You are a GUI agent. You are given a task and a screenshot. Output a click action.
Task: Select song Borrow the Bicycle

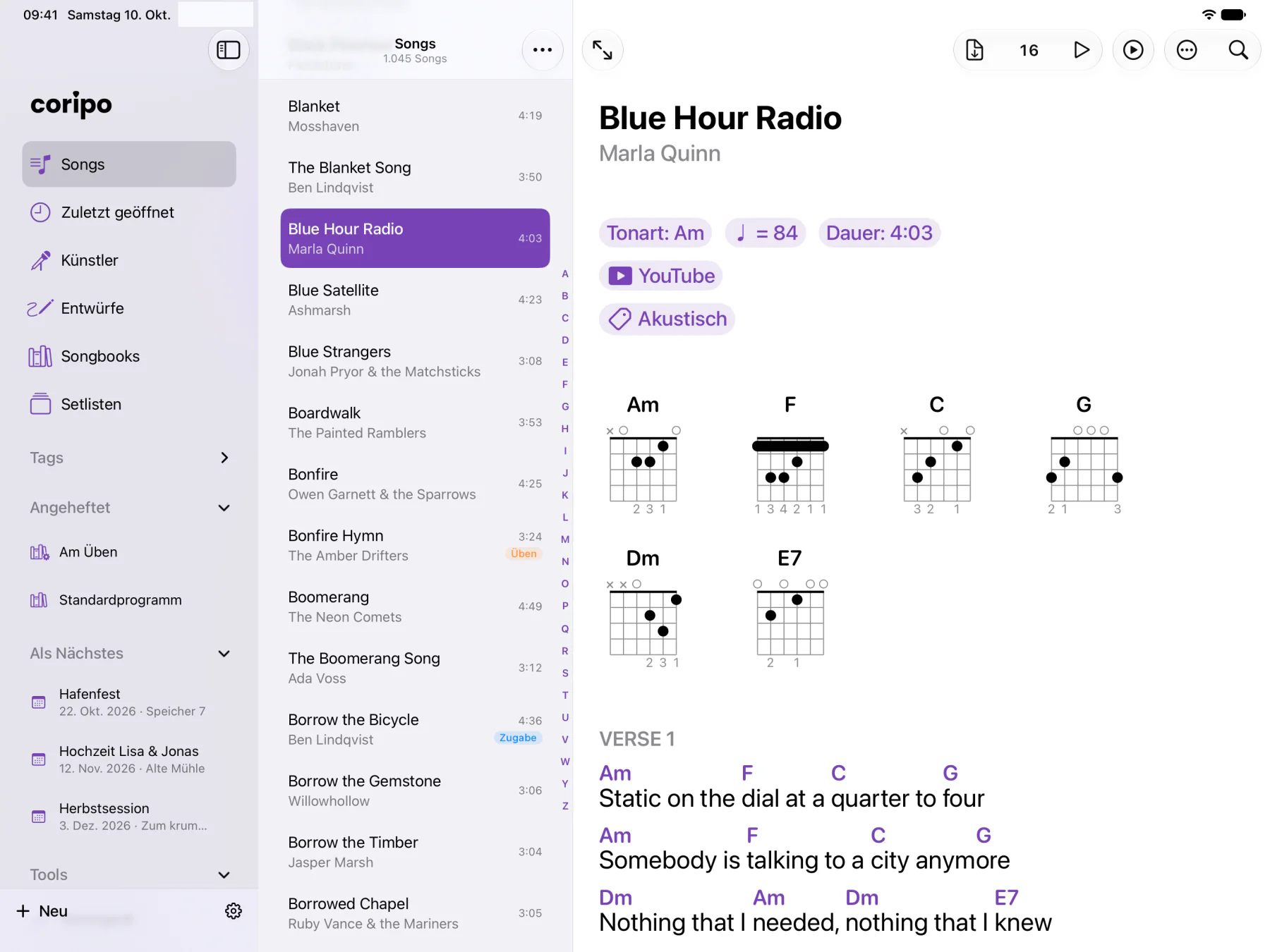415,729
